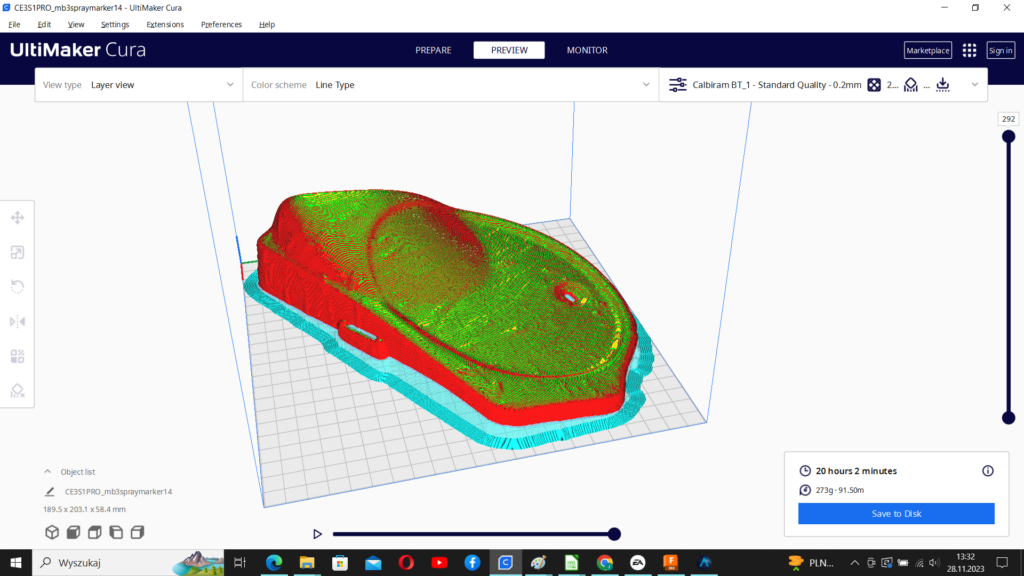Open the Extensions menu
This screenshot has height=576, width=1024.
click(x=165, y=24)
